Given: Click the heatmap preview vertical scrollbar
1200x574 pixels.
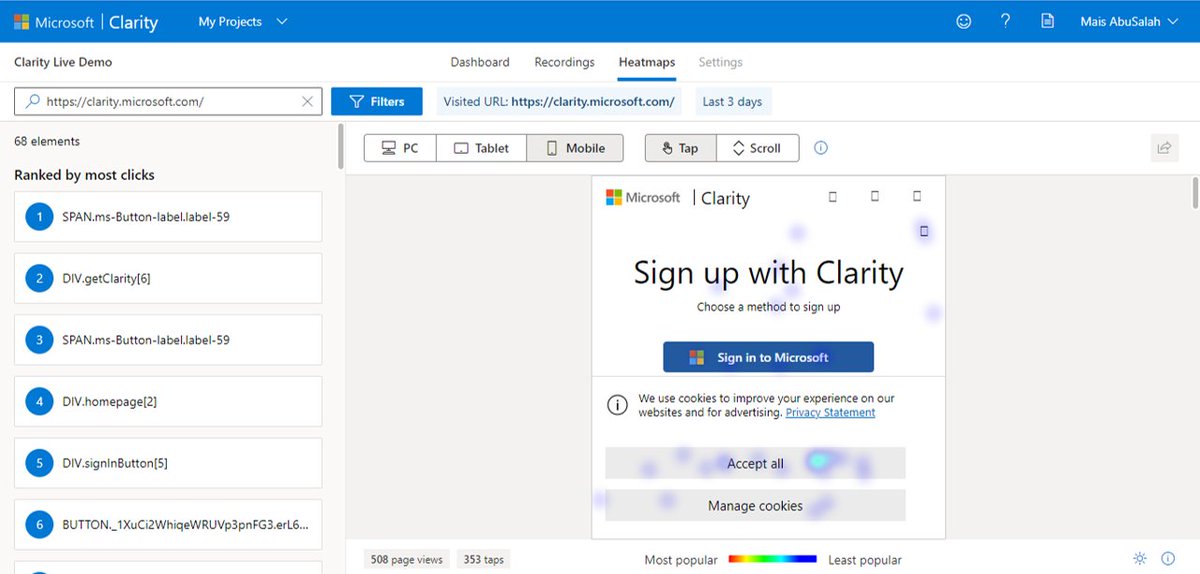Looking at the screenshot, I should pyautogui.click(x=1194, y=192).
